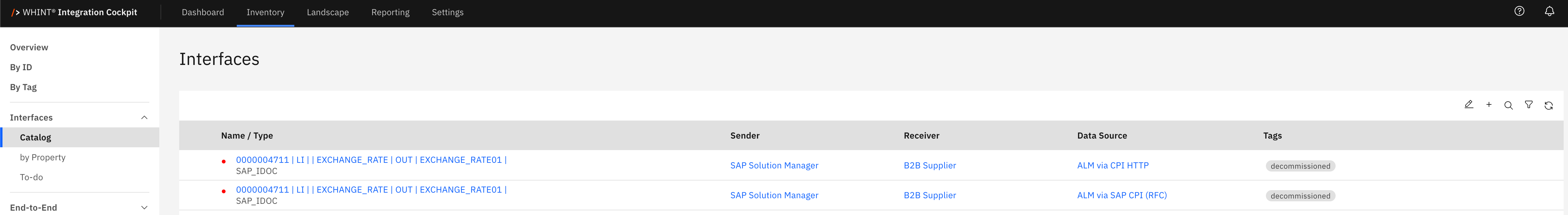Open the To-do sidebar item
The width and height of the screenshot is (1568, 215).
[x=31, y=177]
